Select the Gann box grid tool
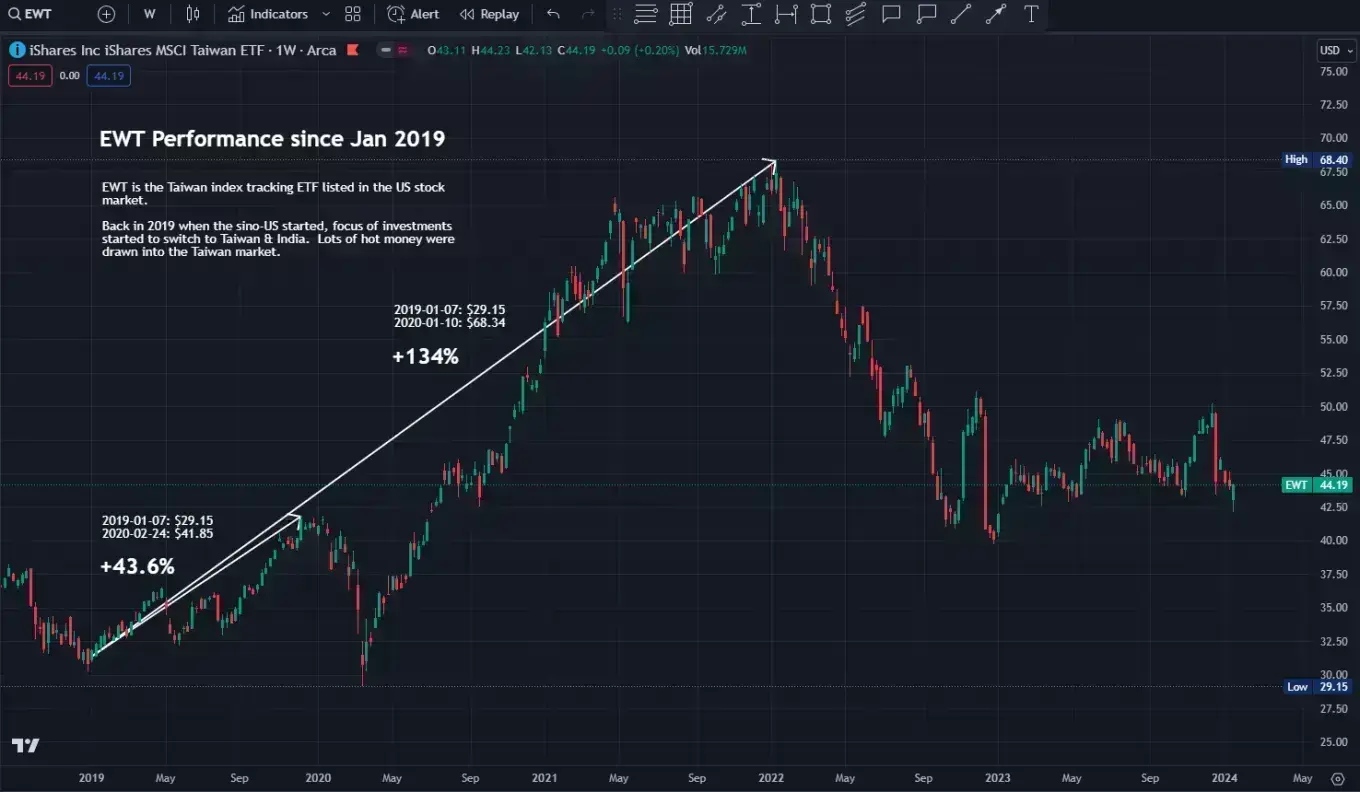The width and height of the screenshot is (1360, 792). click(x=681, y=14)
